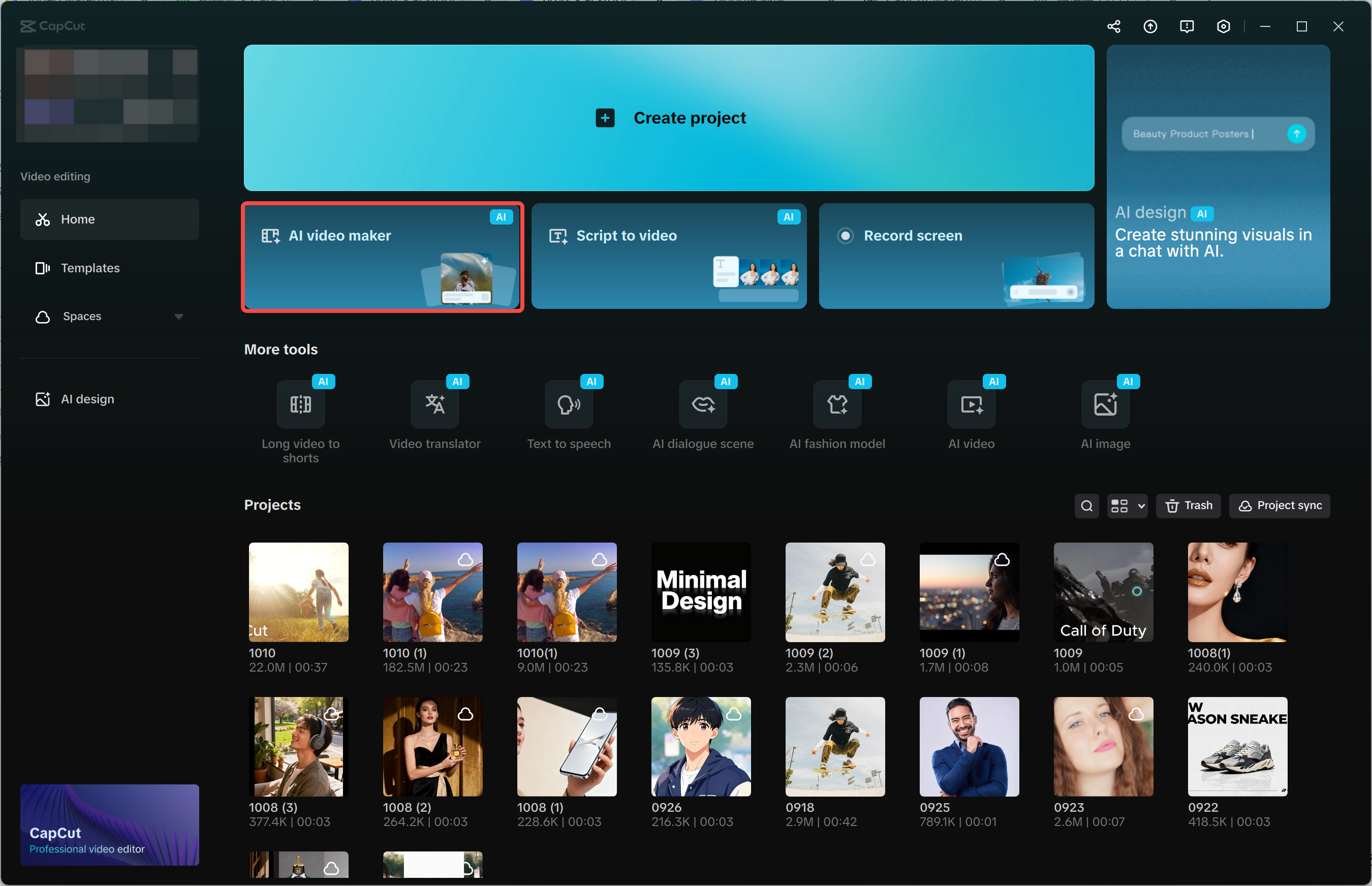Open the AI fashion model tool
This screenshot has width=1372, height=886.
[837, 404]
